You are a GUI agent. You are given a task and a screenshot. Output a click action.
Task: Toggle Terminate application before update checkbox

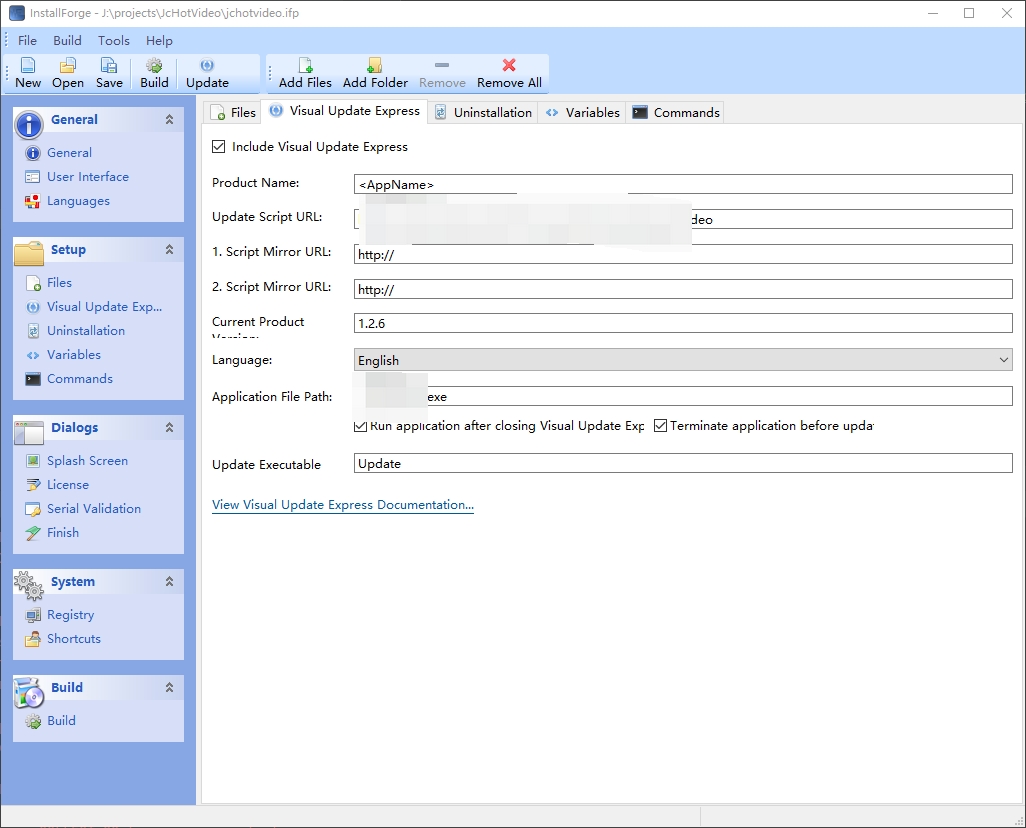point(660,426)
